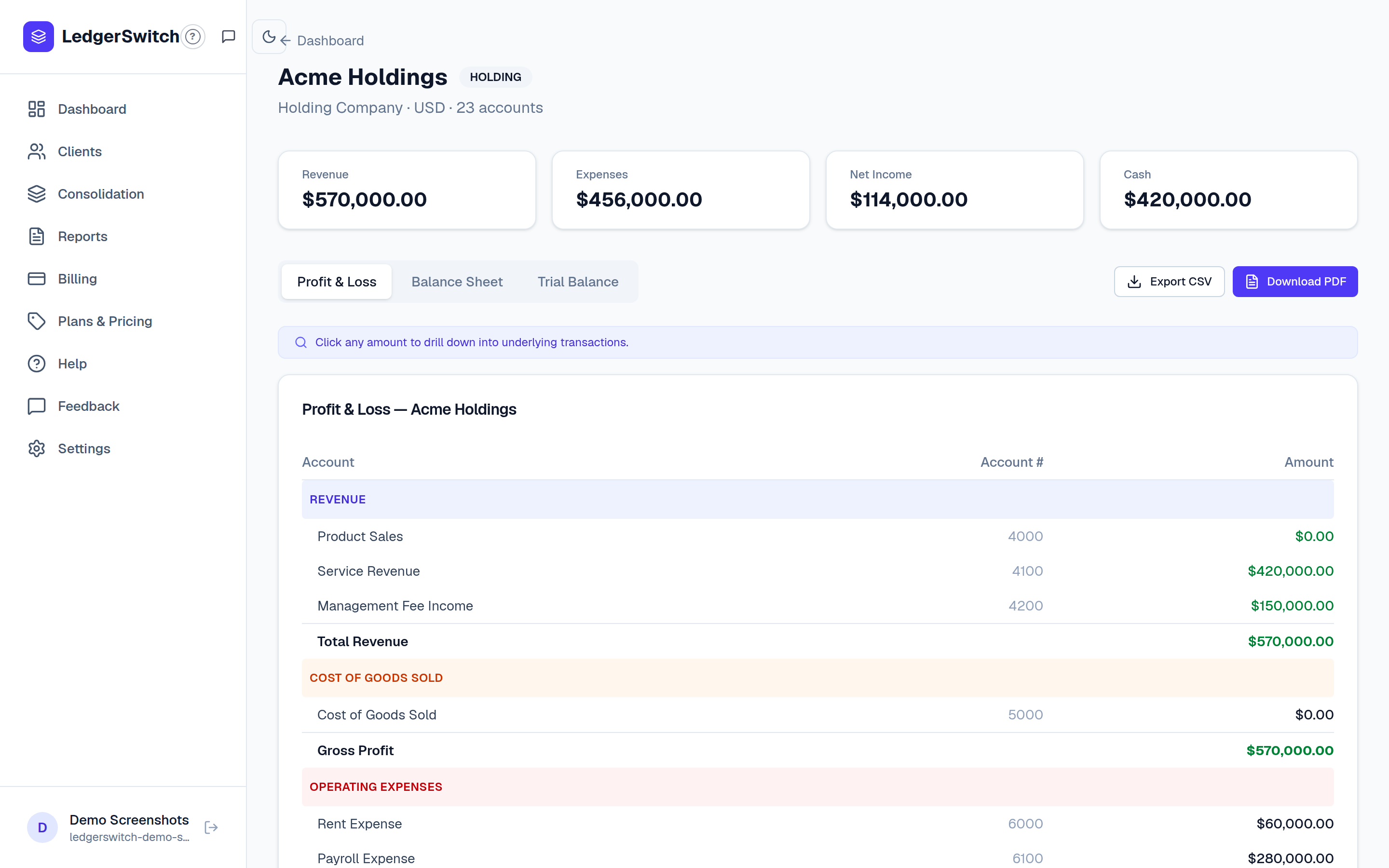The image size is (1389, 868).
Task: Click the download arrow icon in Export CSV
Action: pyautogui.click(x=1134, y=282)
